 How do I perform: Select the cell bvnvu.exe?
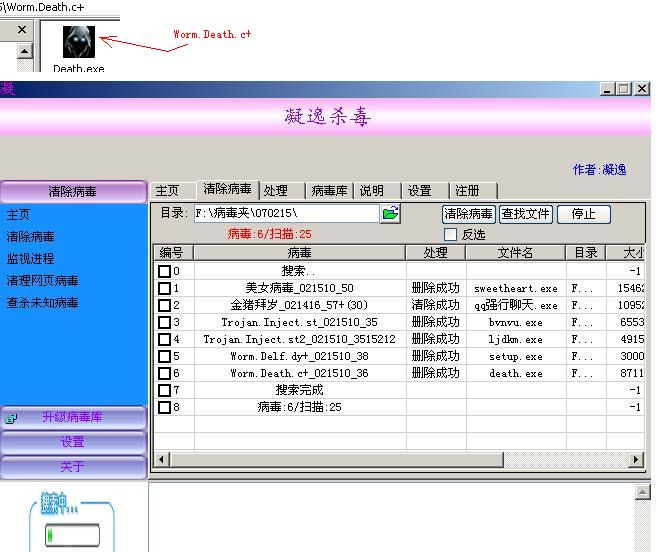point(516,322)
